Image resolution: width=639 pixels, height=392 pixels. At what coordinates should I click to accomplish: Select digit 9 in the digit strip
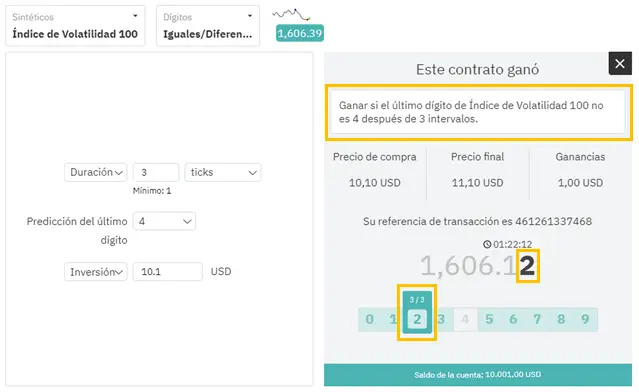point(585,319)
